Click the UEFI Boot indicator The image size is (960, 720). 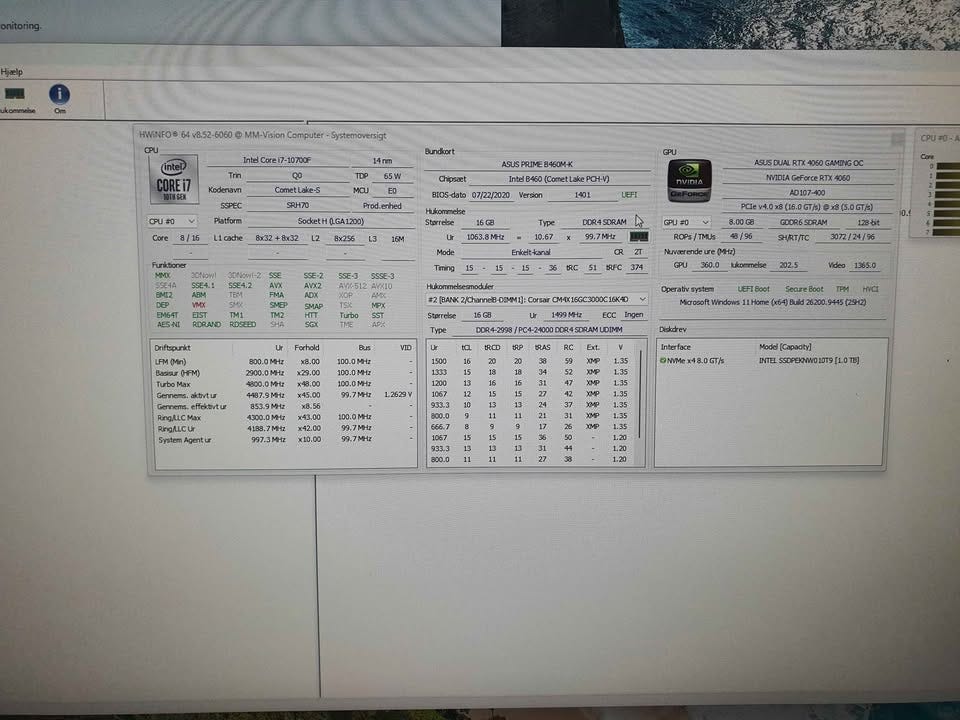click(753, 289)
